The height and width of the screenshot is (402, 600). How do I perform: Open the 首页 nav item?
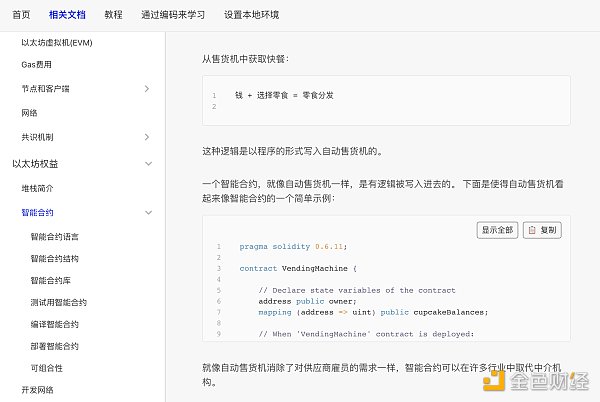point(21,15)
